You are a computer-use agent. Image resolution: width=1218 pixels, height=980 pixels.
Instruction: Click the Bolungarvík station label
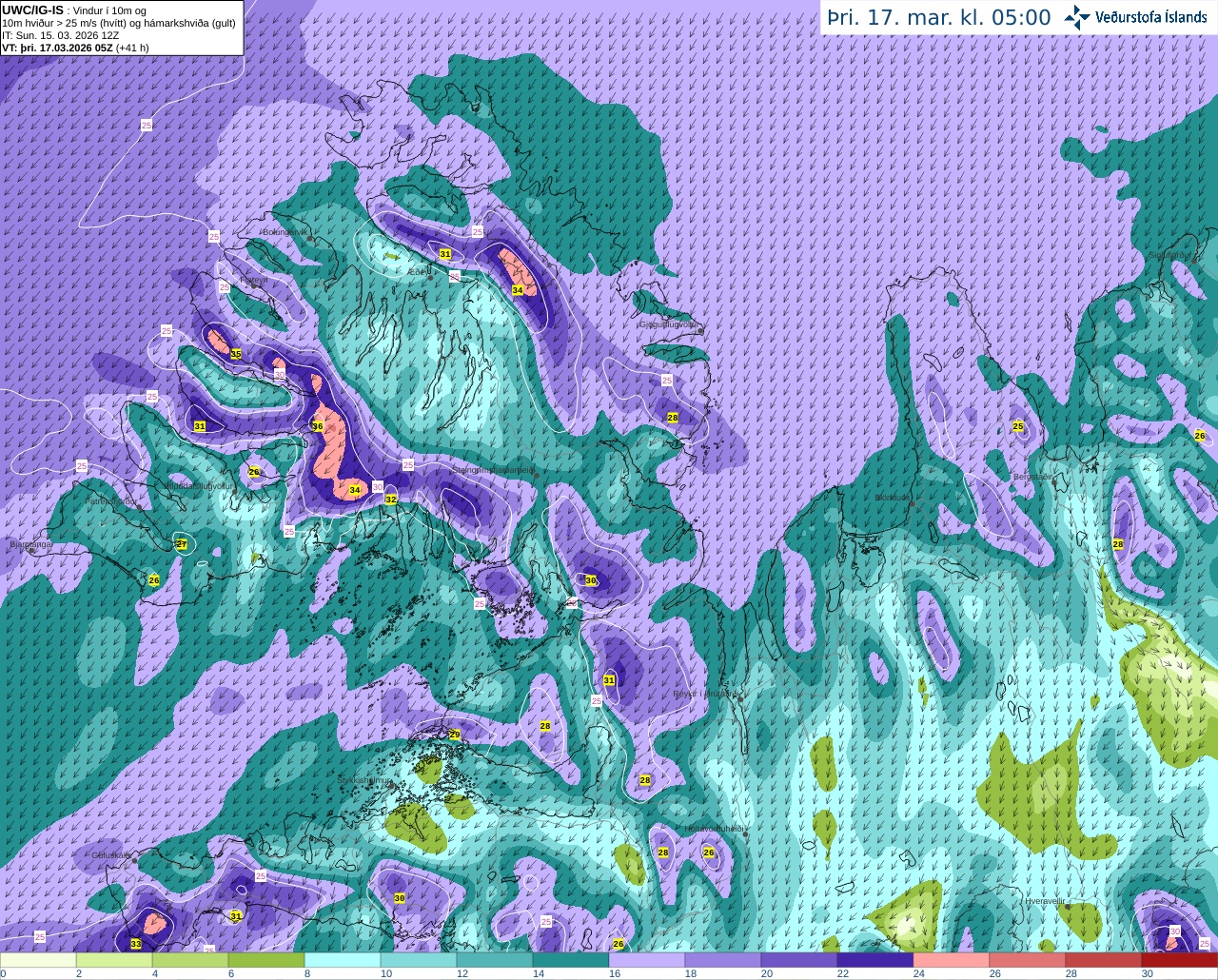285,231
